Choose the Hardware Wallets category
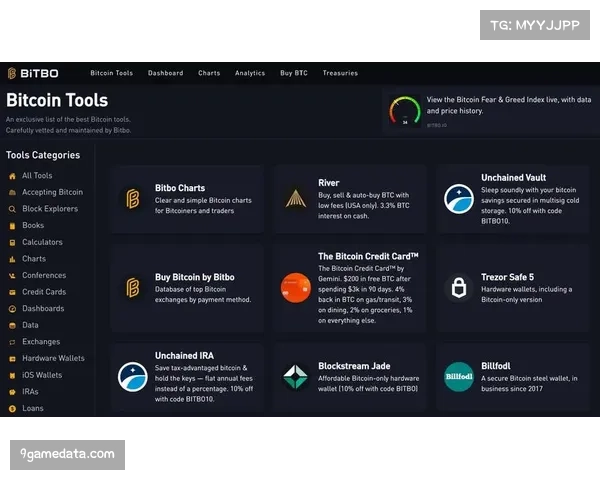The image size is (600, 480). point(53,358)
